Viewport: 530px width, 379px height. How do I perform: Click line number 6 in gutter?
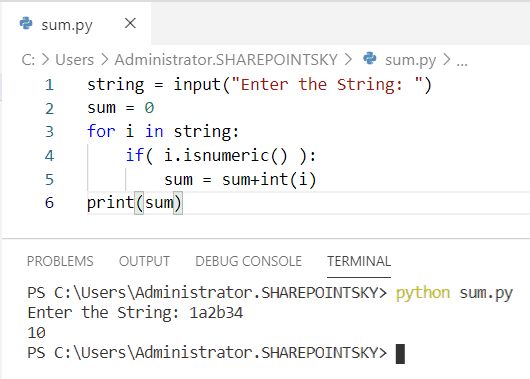pyautogui.click(x=49, y=203)
